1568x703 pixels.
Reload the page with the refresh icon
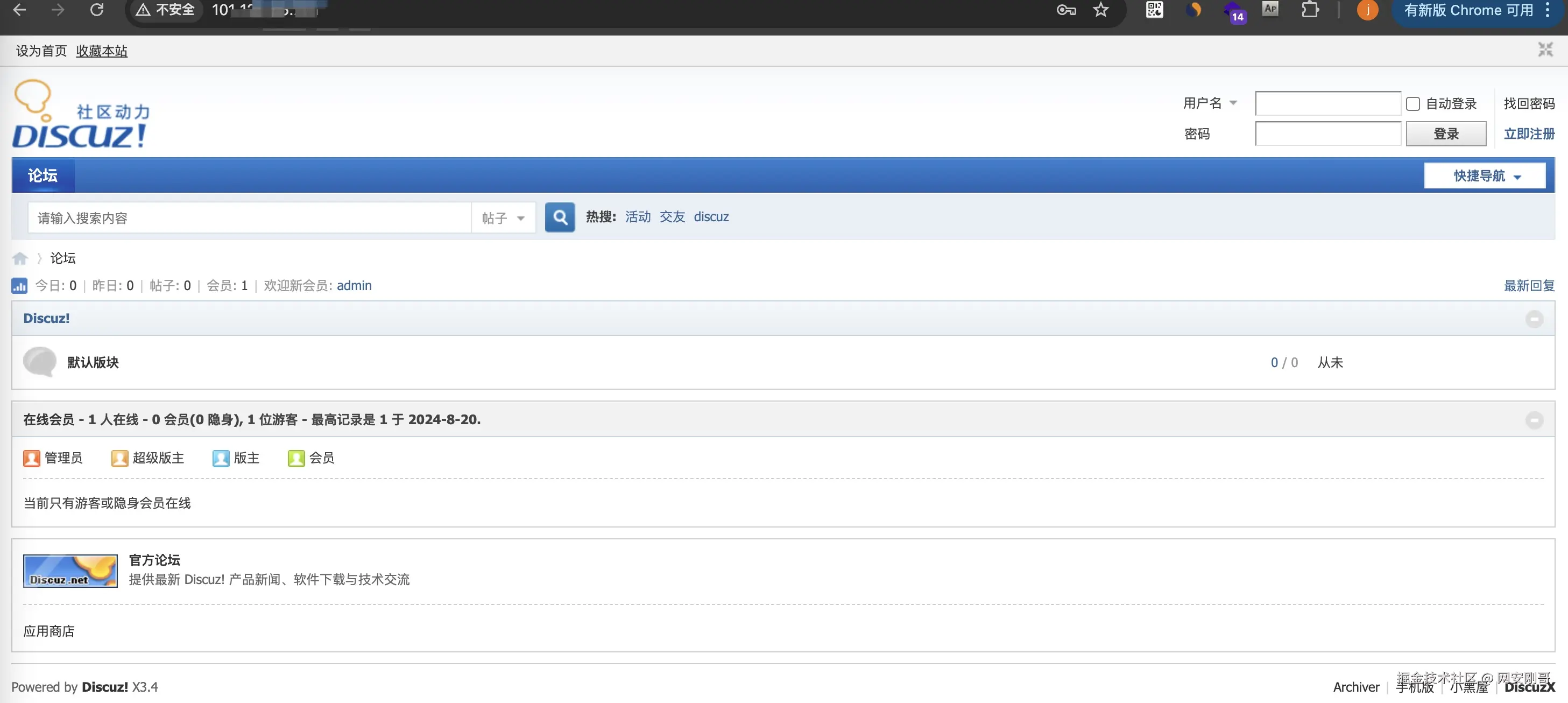(97, 10)
